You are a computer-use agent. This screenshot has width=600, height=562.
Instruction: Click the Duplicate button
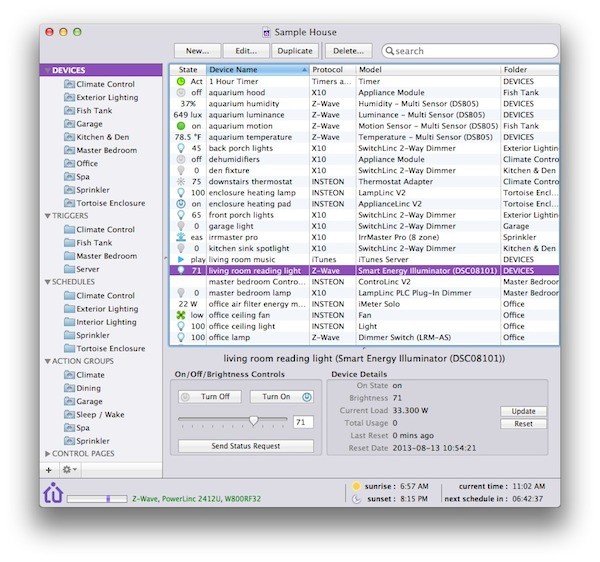coord(294,50)
